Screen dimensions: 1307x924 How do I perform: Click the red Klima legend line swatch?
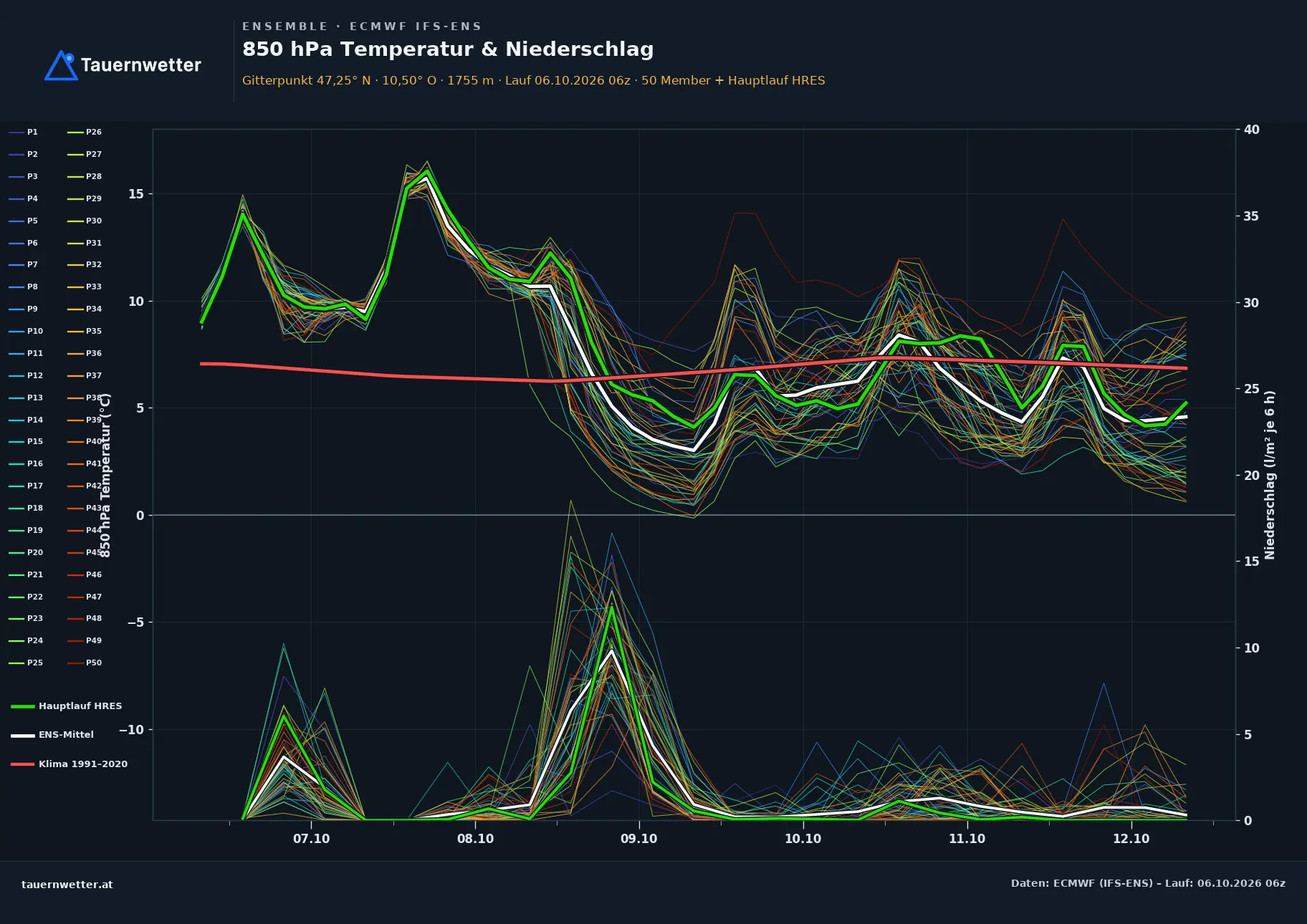tap(23, 764)
